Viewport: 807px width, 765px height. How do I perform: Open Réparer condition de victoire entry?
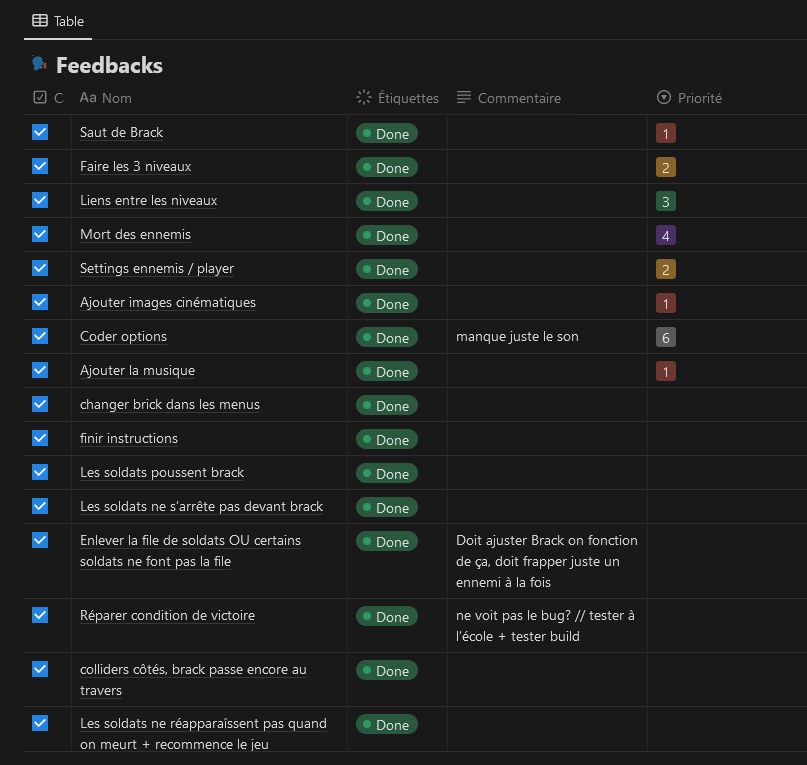click(x=167, y=615)
